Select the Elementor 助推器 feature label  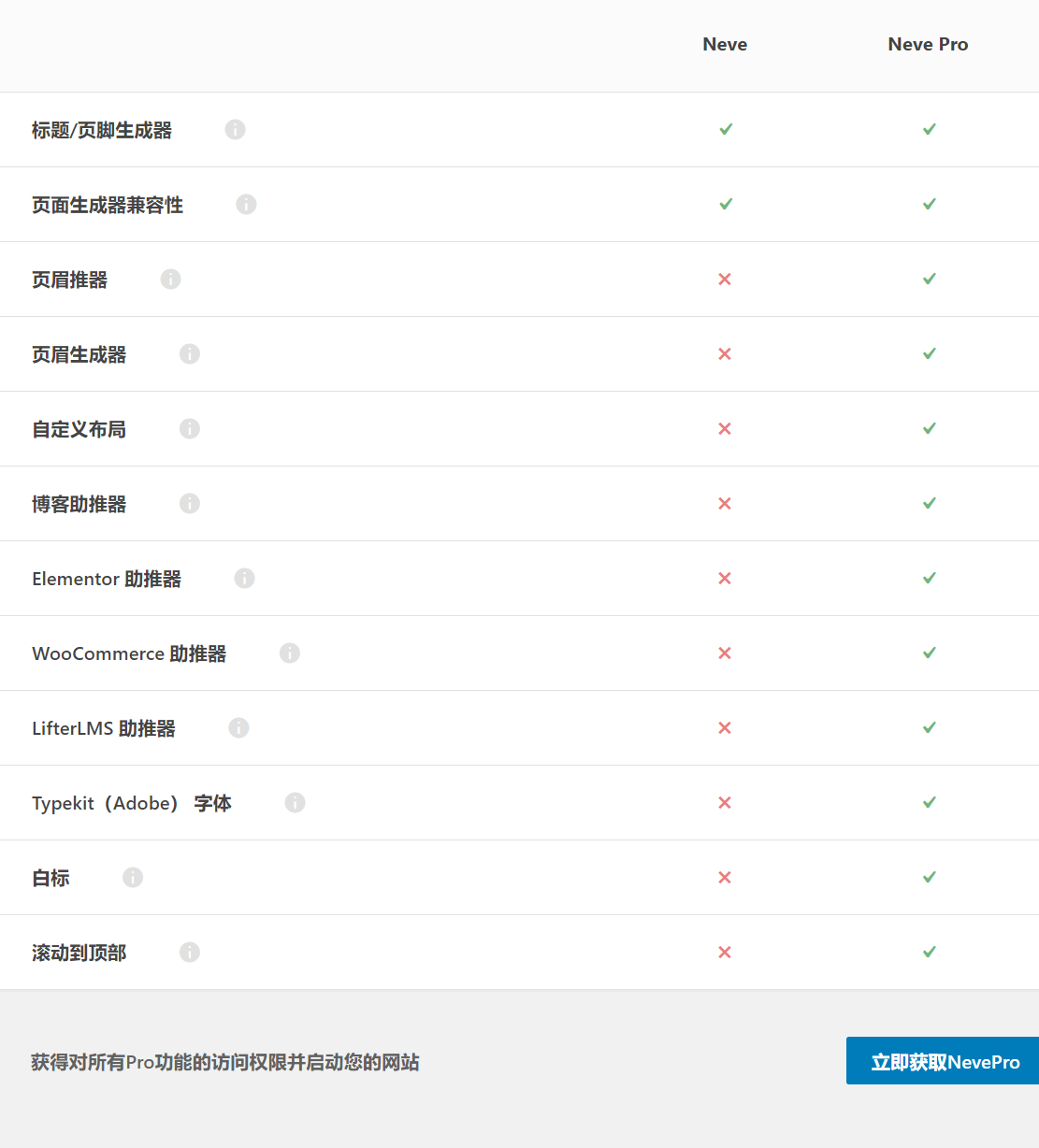107,579
